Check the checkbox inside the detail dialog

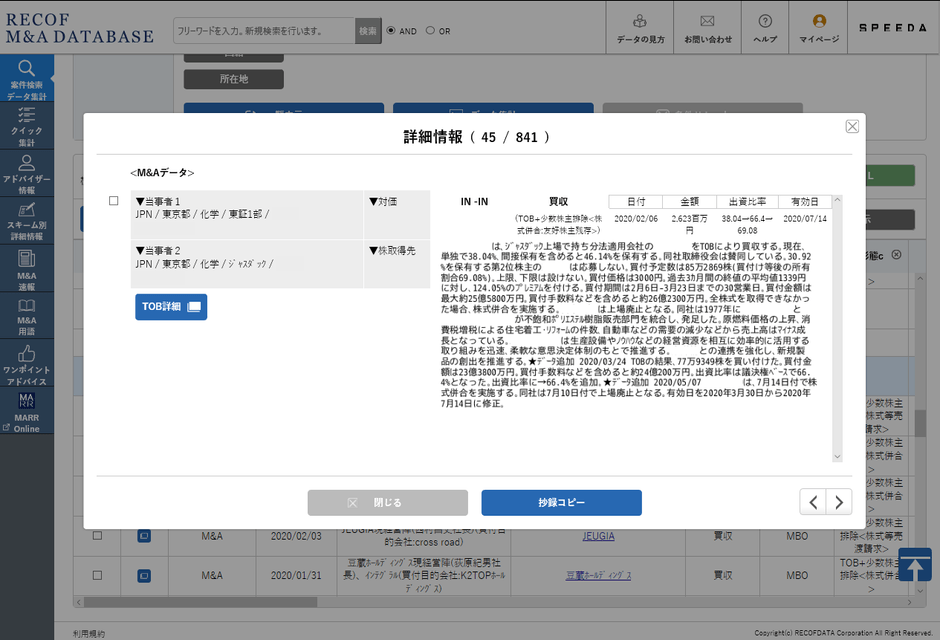coord(114,198)
